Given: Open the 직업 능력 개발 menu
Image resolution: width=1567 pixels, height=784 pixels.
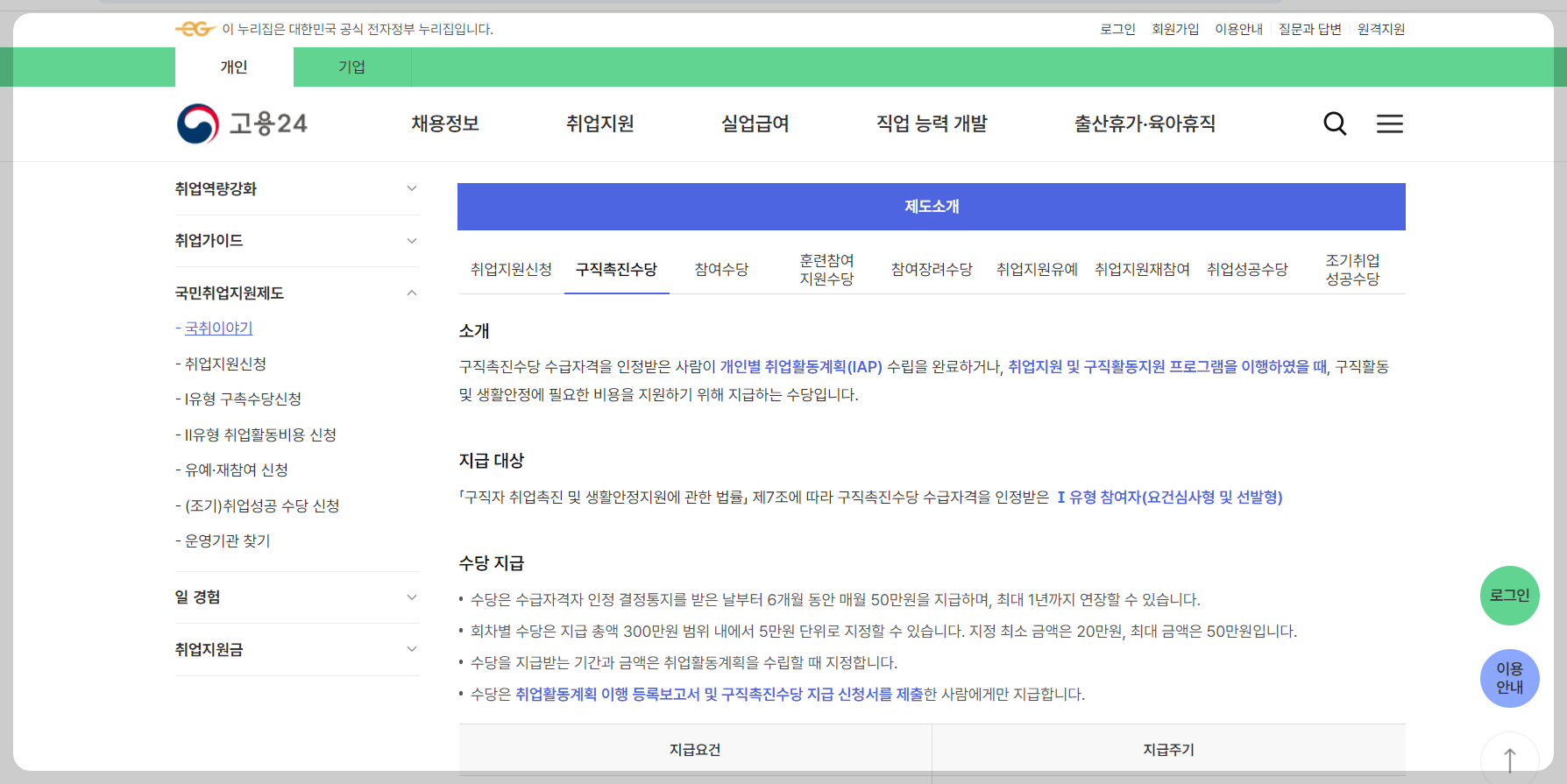Looking at the screenshot, I should (x=932, y=124).
